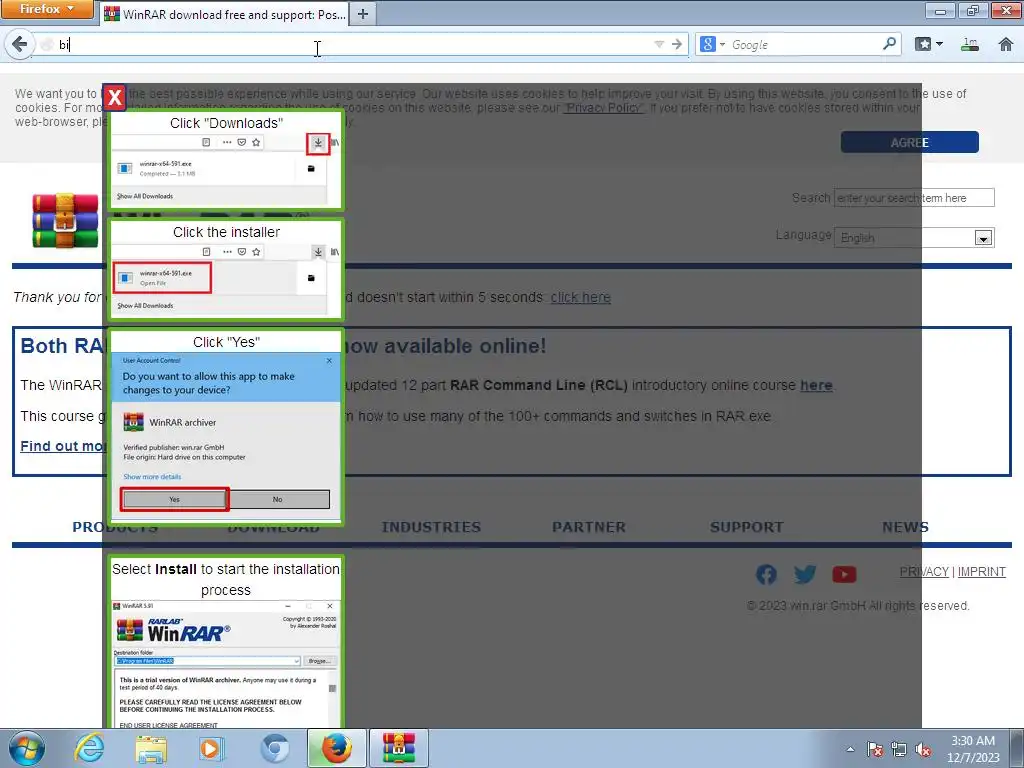The image size is (1024, 768).
Task: Click the Action Center flag icon
Action: click(875, 749)
